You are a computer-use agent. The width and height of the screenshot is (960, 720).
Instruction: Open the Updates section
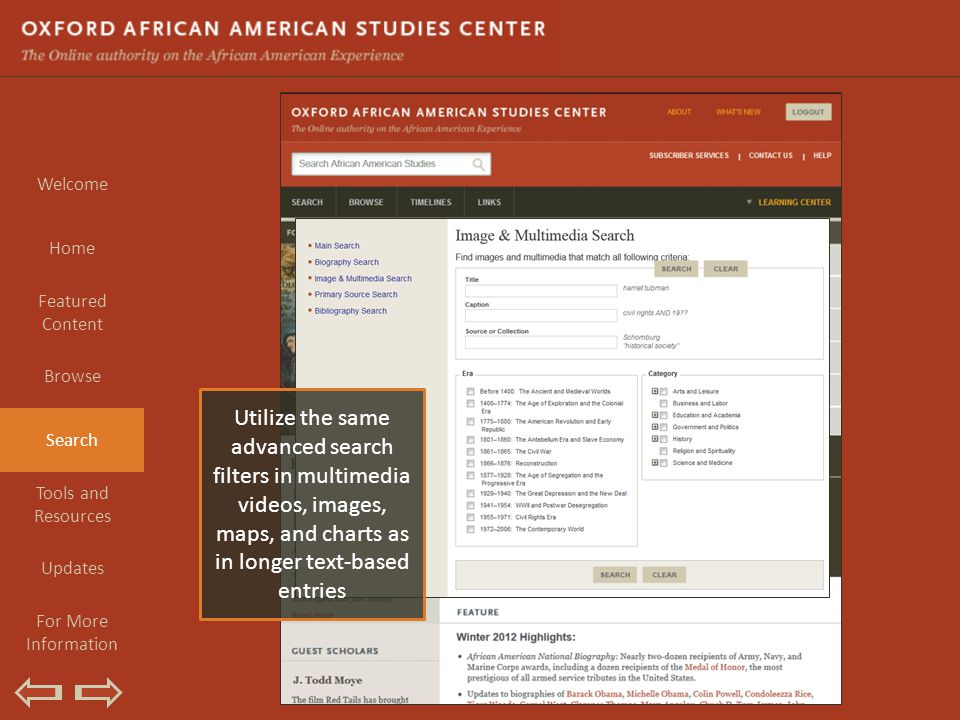coord(72,568)
